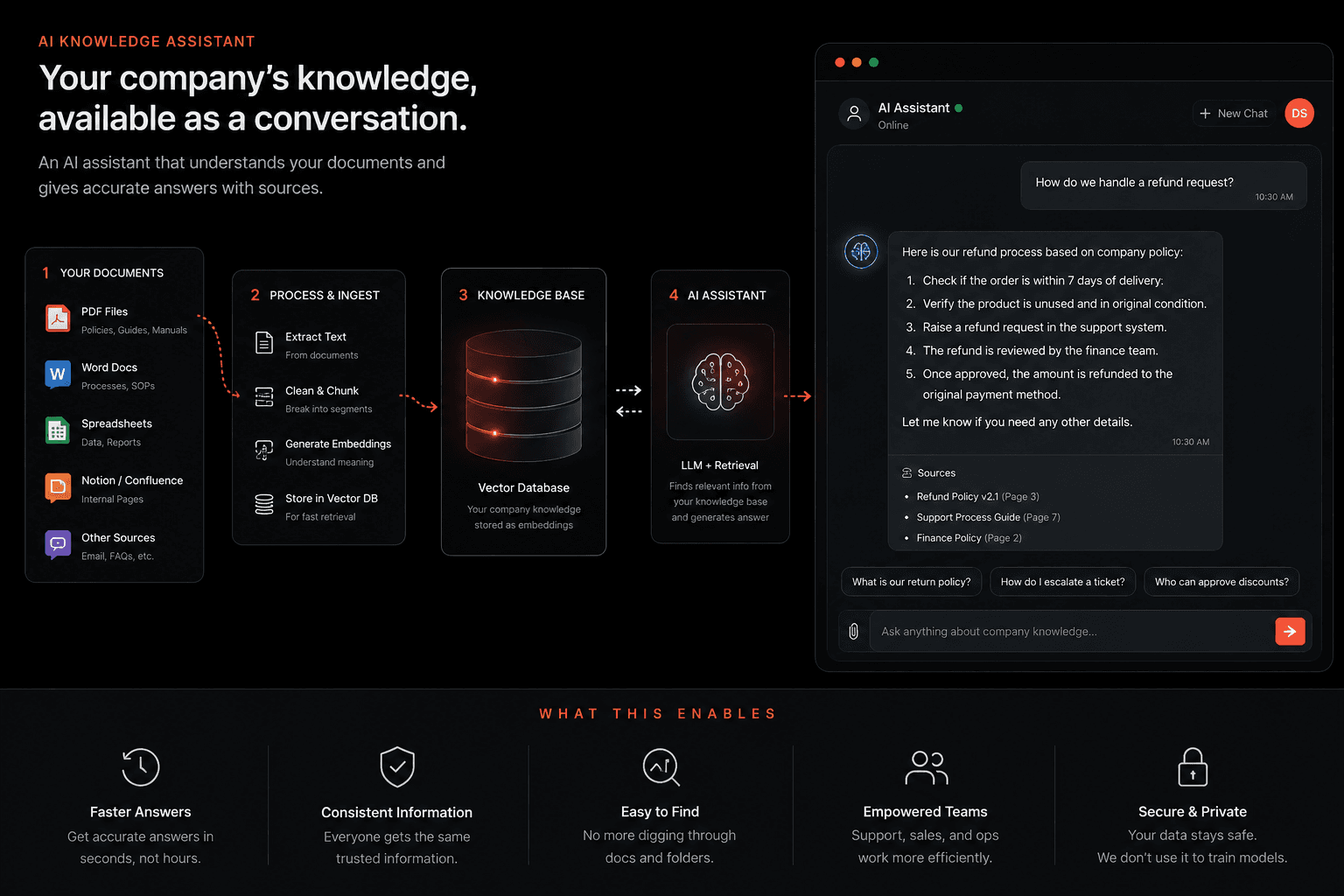1344x896 pixels.
Task: Click the Empowered Teams people icon
Action: [926, 767]
